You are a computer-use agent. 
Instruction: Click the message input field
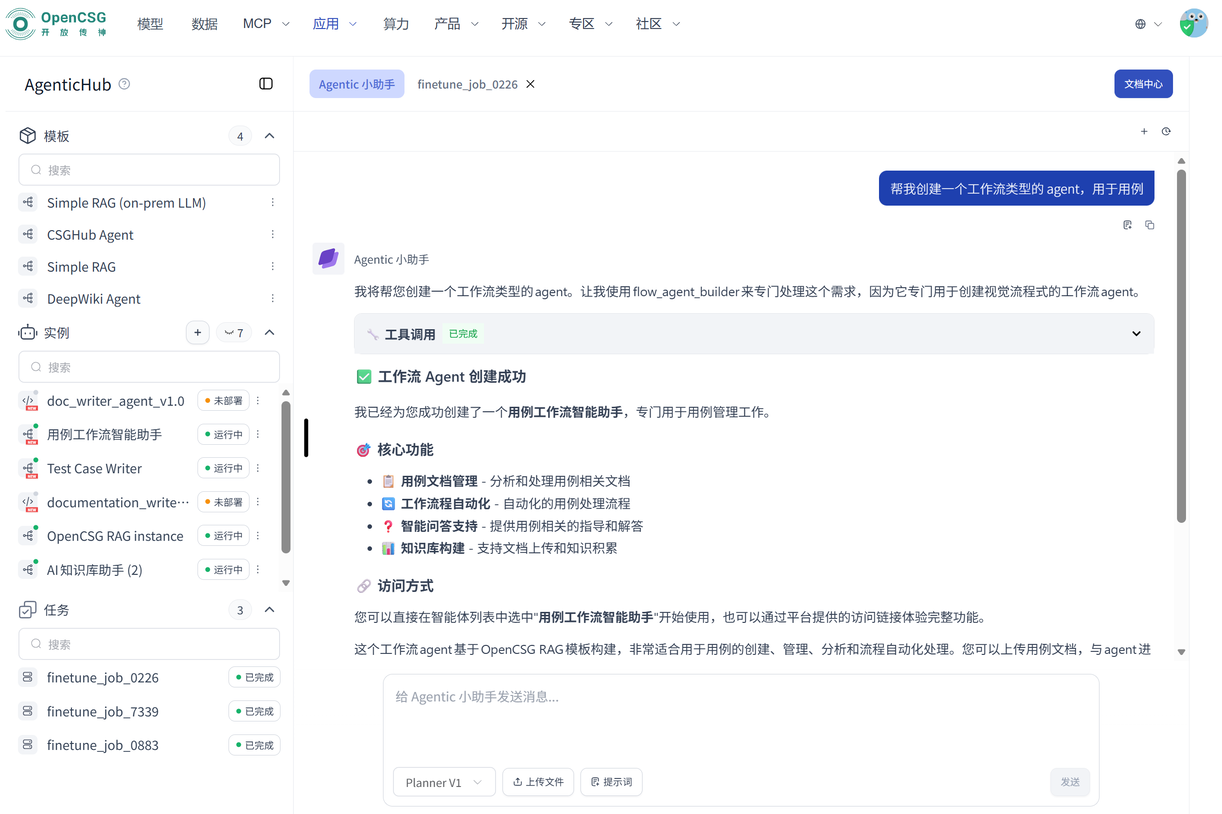pyautogui.click(x=740, y=716)
